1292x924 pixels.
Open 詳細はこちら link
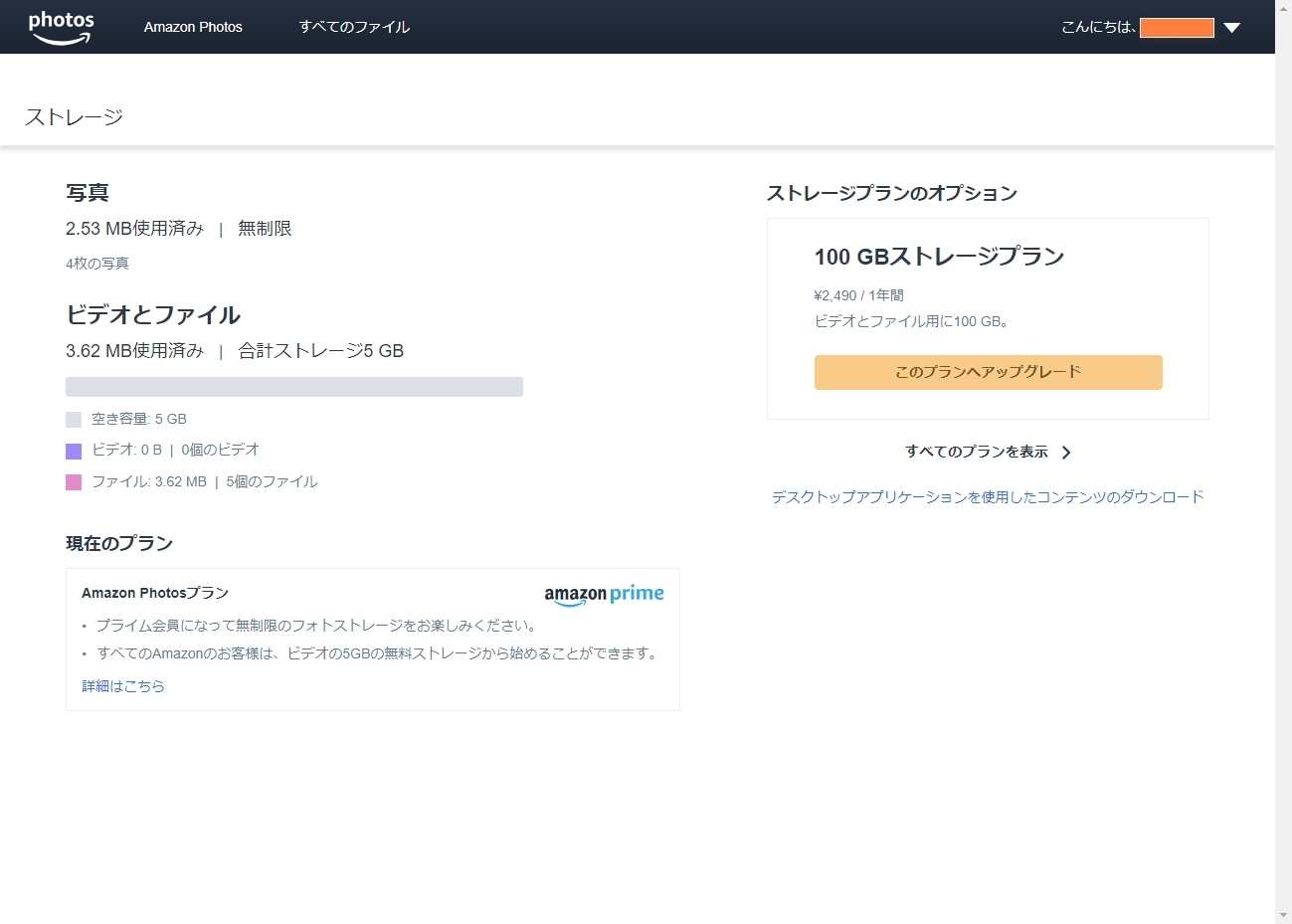[x=123, y=685]
